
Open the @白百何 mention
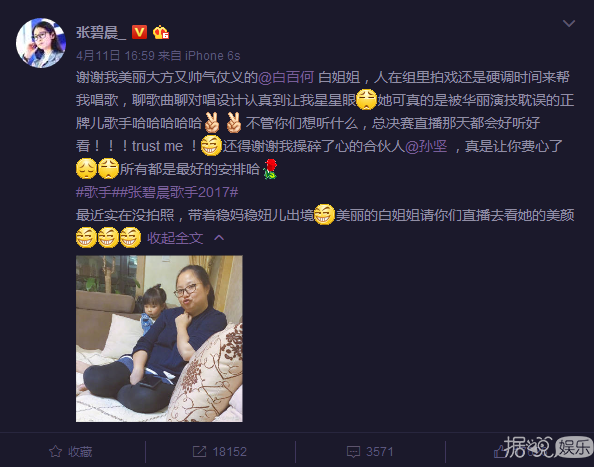tap(286, 77)
